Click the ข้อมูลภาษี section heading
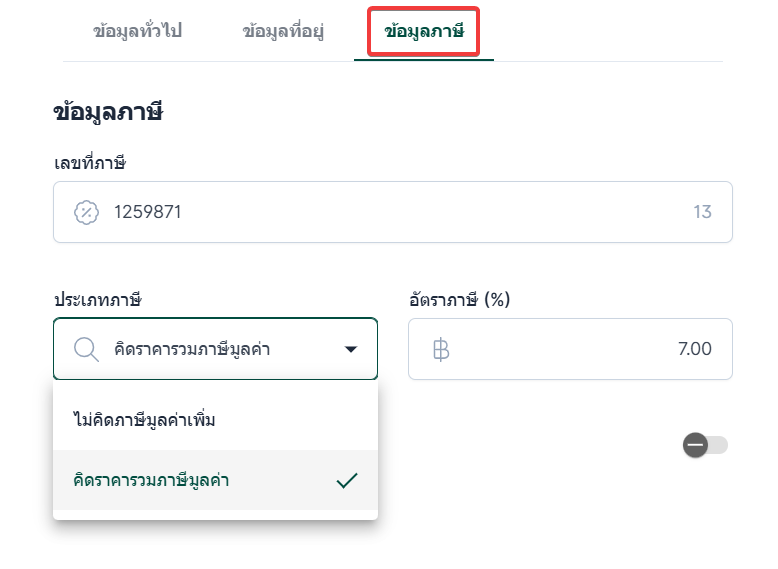Viewport: 778px width, 569px height. click(x=108, y=112)
